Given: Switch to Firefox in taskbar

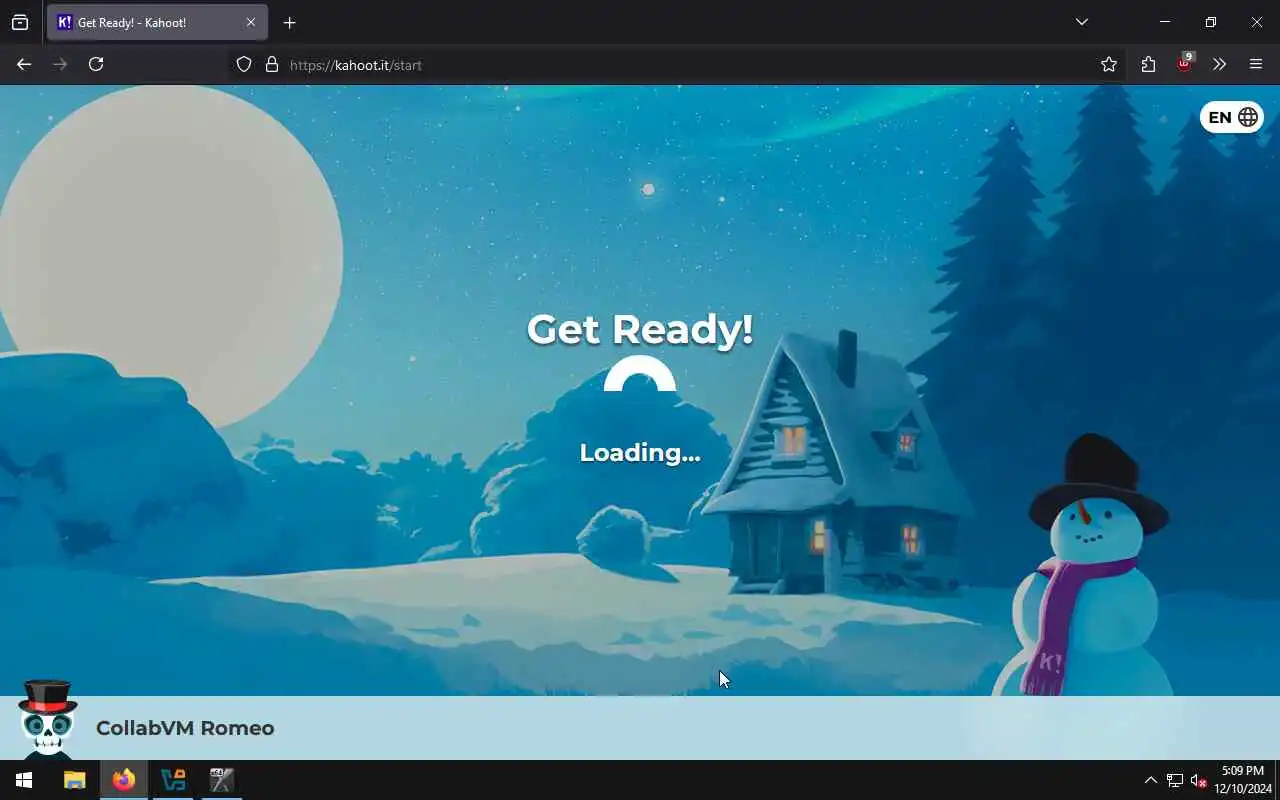Looking at the screenshot, I should (124, 780).
